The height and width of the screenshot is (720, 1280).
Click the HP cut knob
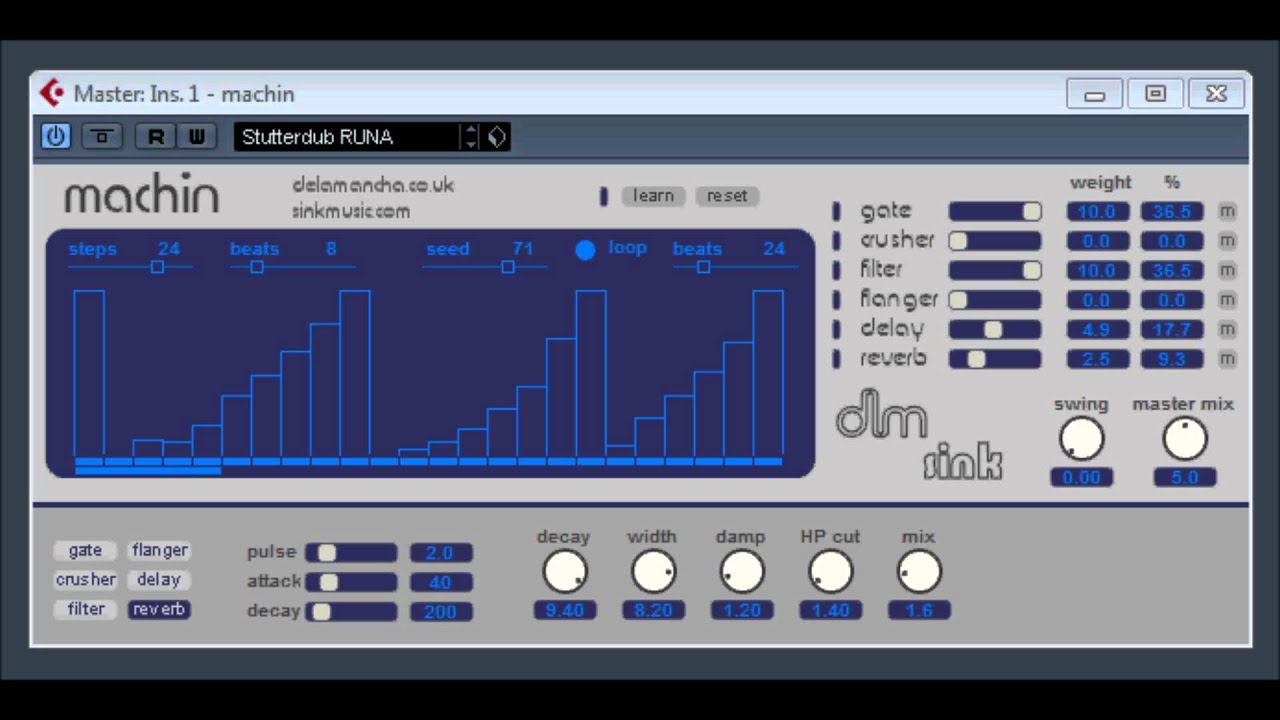pyautogui.click(x=830, y=572)
